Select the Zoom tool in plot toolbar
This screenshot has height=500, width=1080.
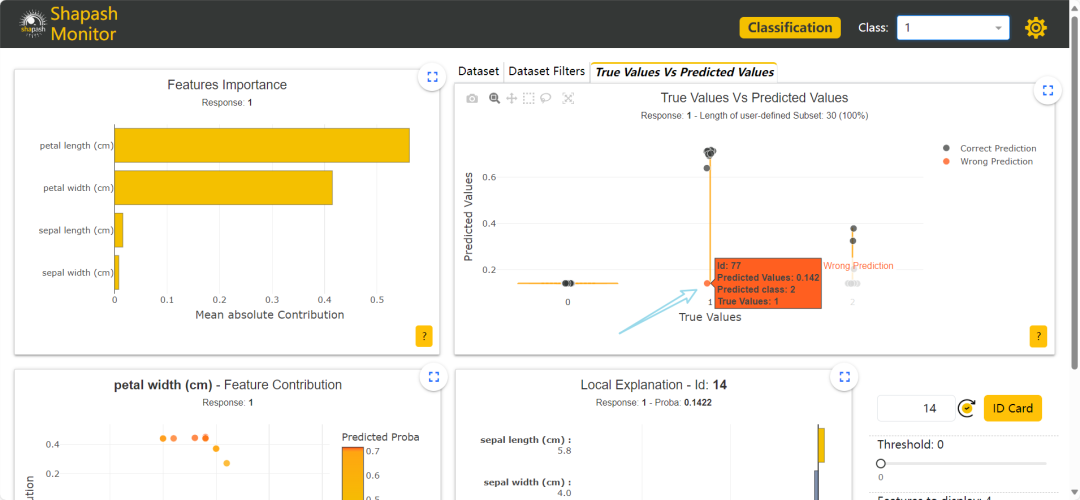tap(494, 98)
